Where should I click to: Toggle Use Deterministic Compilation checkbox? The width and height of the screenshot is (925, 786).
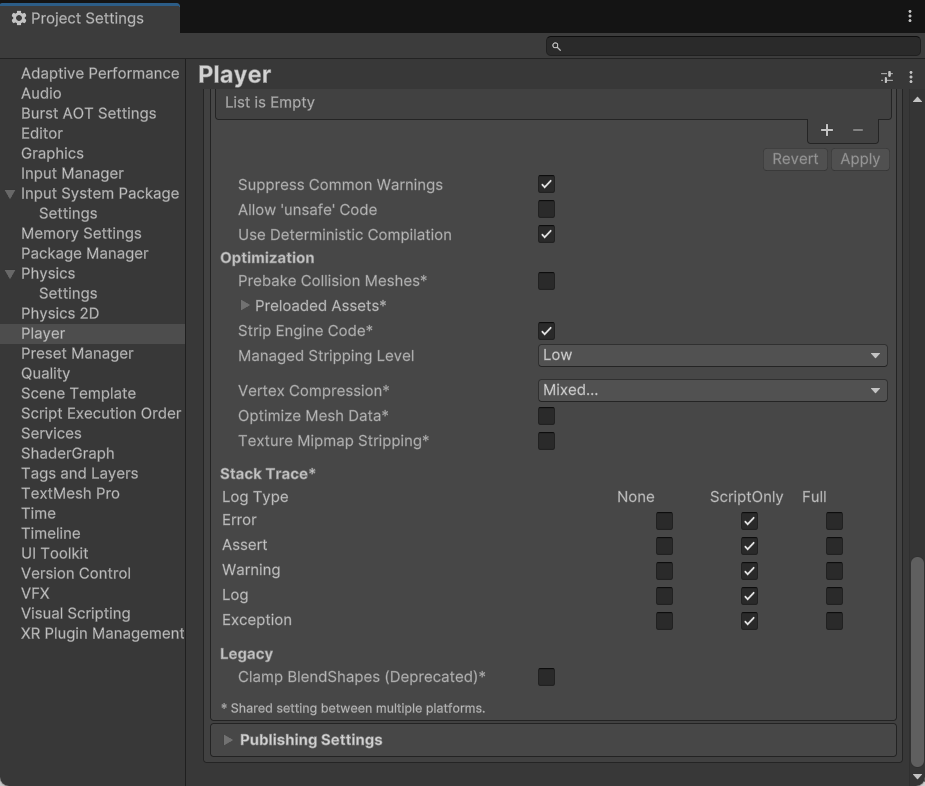tap(546, 234)
